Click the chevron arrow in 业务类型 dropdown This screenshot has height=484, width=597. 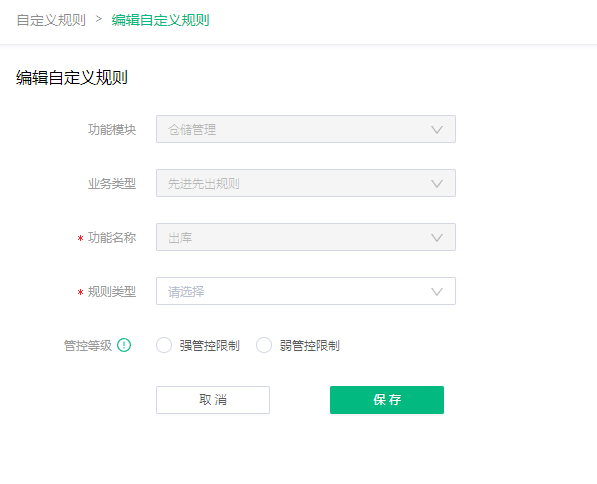[437, 184]
